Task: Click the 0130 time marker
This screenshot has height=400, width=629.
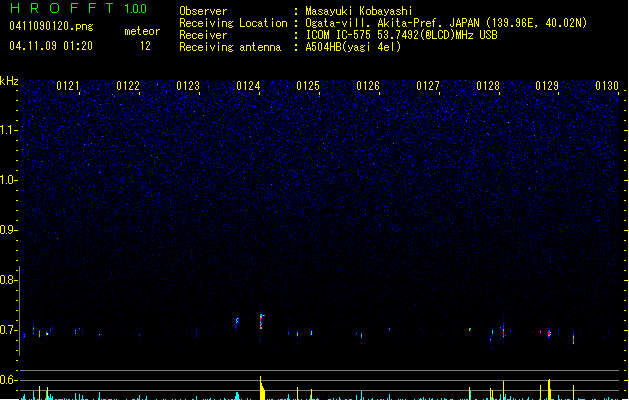Action: coord(607,86)
